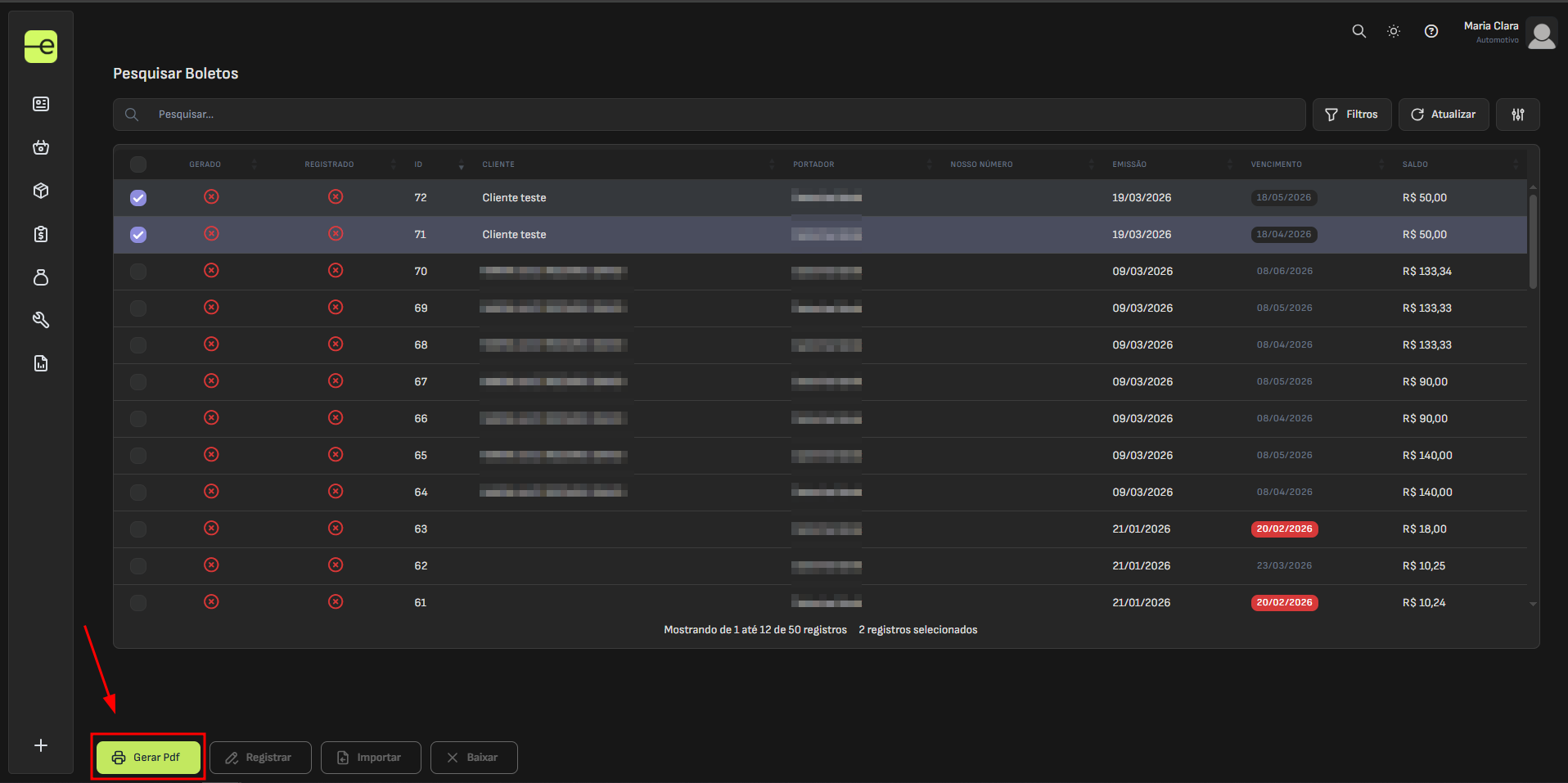Open help via the question mark icon
Viewport: 1568px width, 783px height.
1431,31
